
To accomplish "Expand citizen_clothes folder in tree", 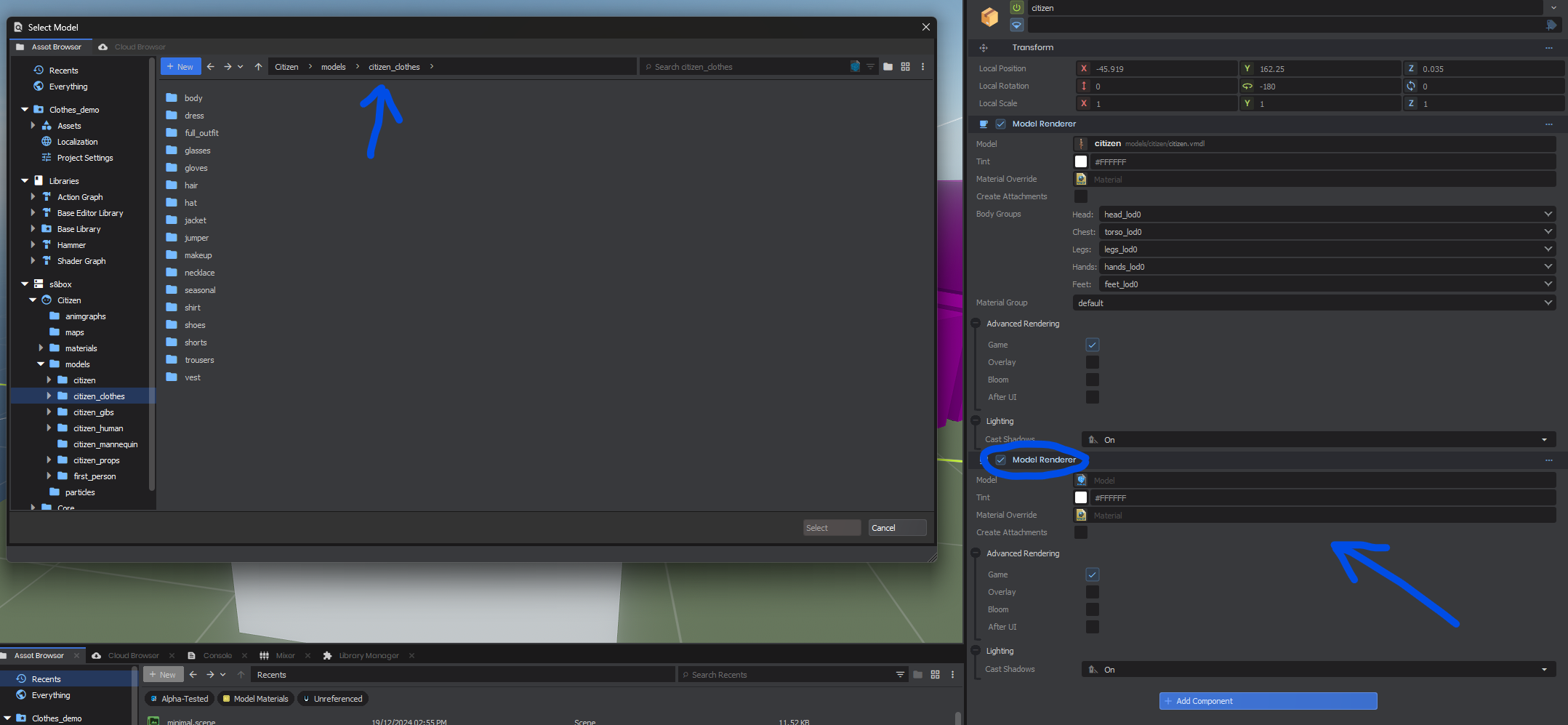I will pos(49,396).
